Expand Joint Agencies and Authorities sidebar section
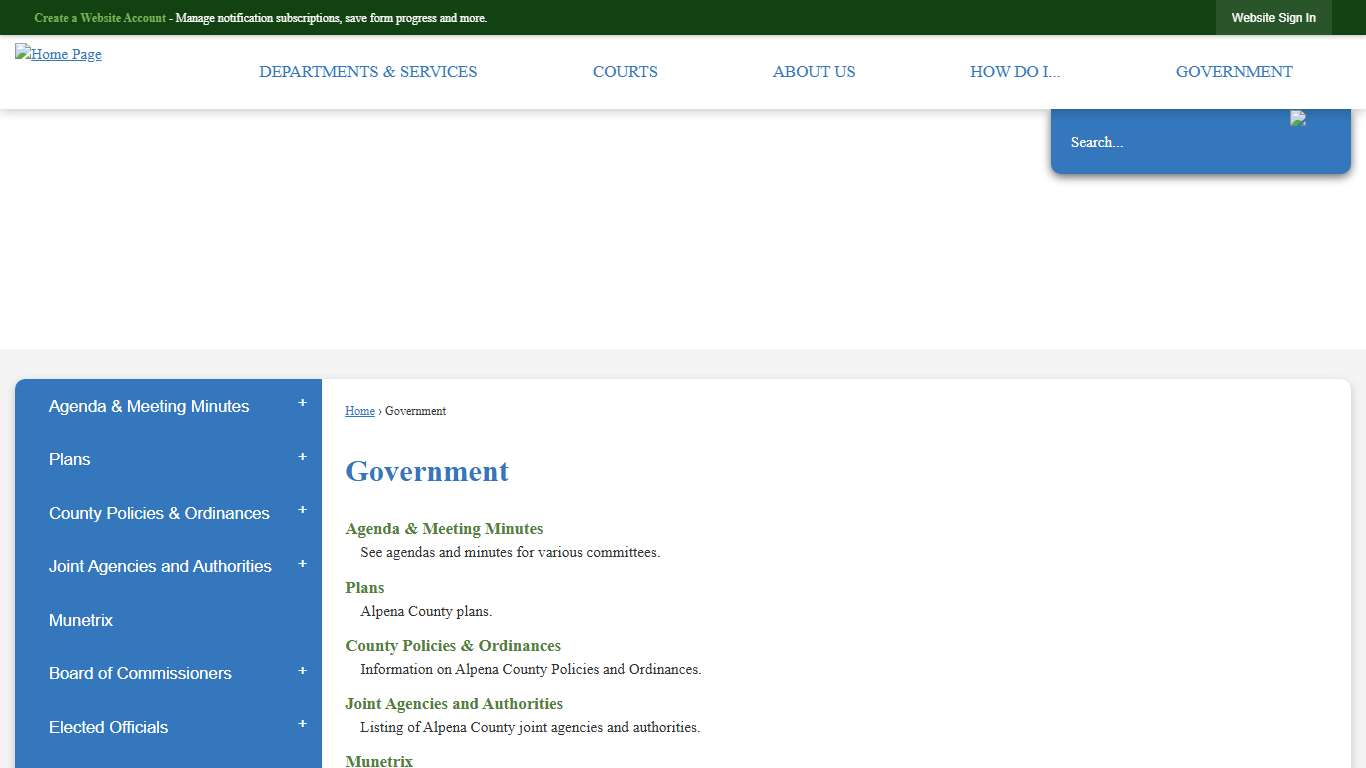Viewport: 1366px width, 768px height. point(302,563)
